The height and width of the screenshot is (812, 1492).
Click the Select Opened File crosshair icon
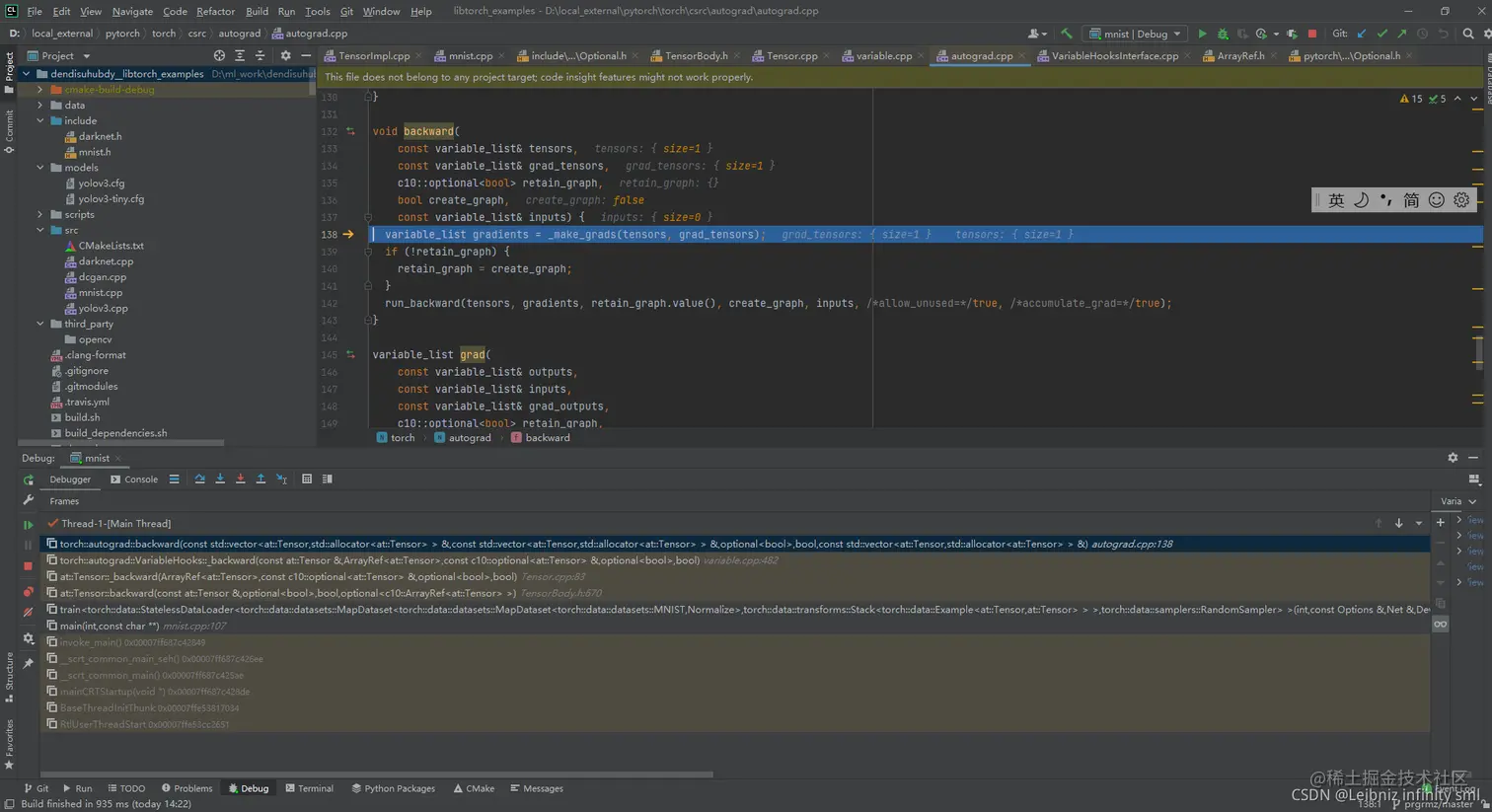click(x=219, y=56)
